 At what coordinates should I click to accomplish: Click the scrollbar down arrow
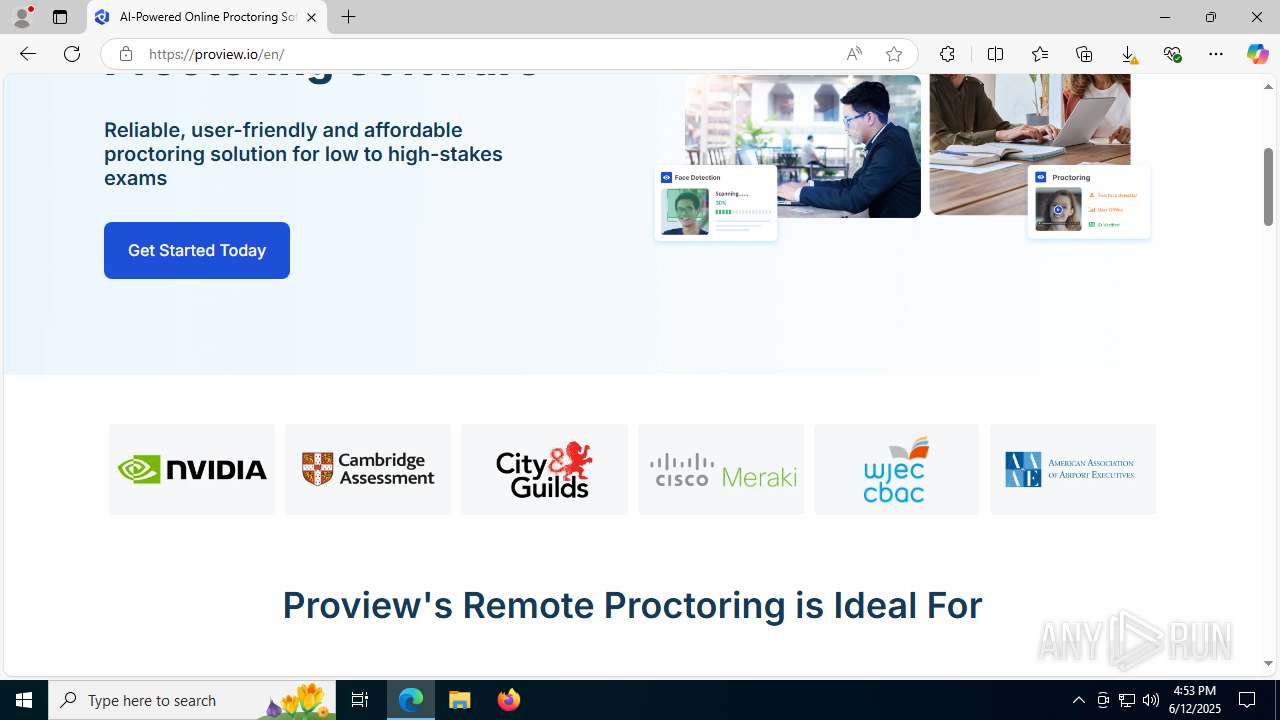pyautogui.click(x=1268, y=664)
